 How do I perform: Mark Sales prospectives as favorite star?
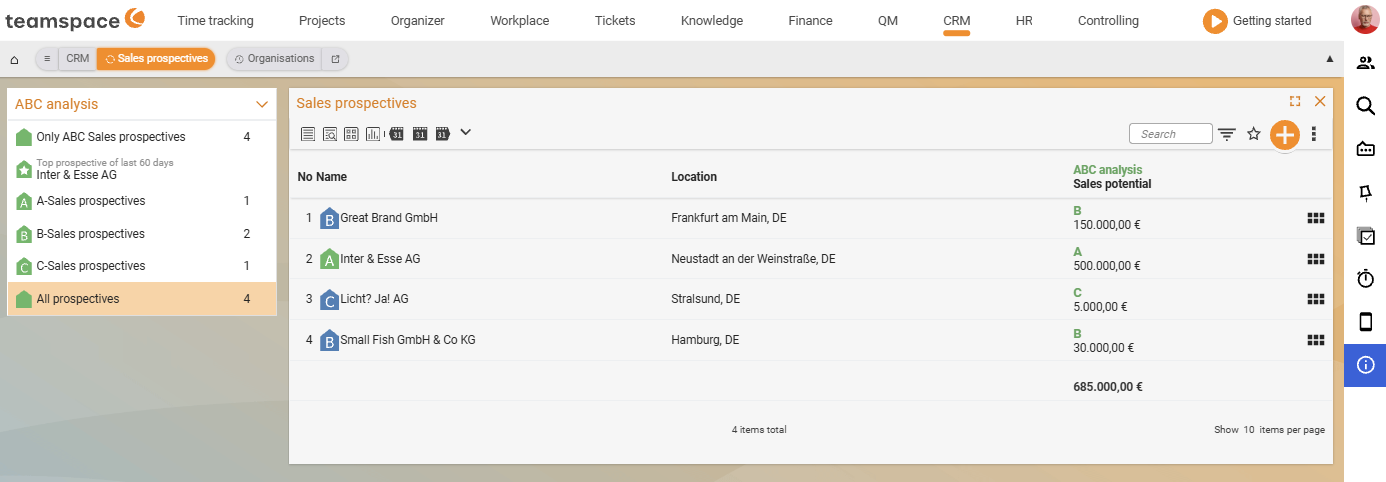coord(1253,134)
